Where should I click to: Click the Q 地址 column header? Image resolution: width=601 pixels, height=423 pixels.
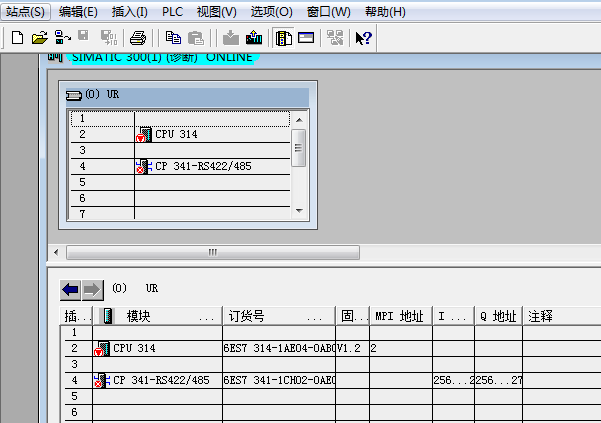tap(498, 316)
